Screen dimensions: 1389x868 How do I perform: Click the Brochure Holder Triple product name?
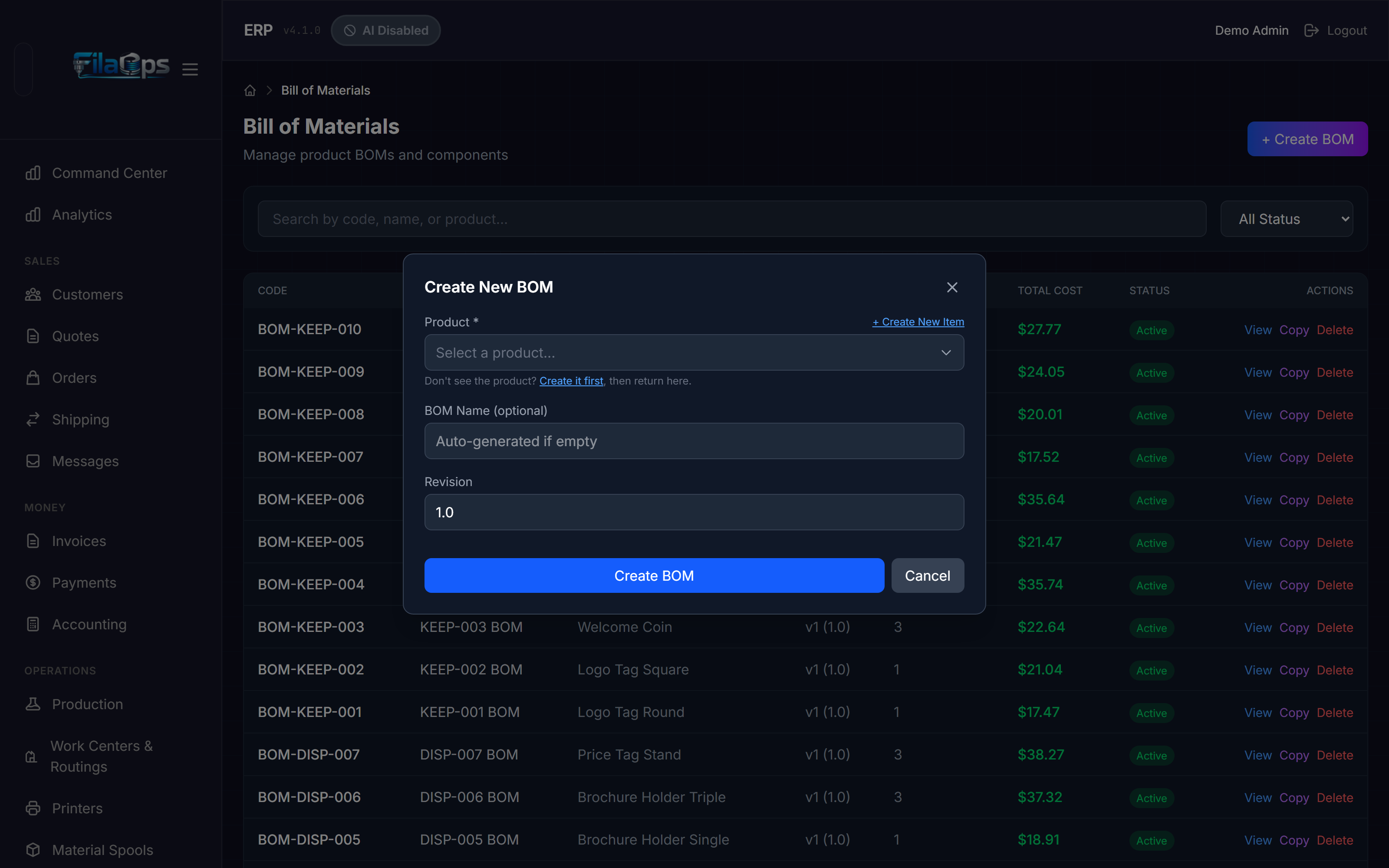pyautogui.click(x=652, y=797)
